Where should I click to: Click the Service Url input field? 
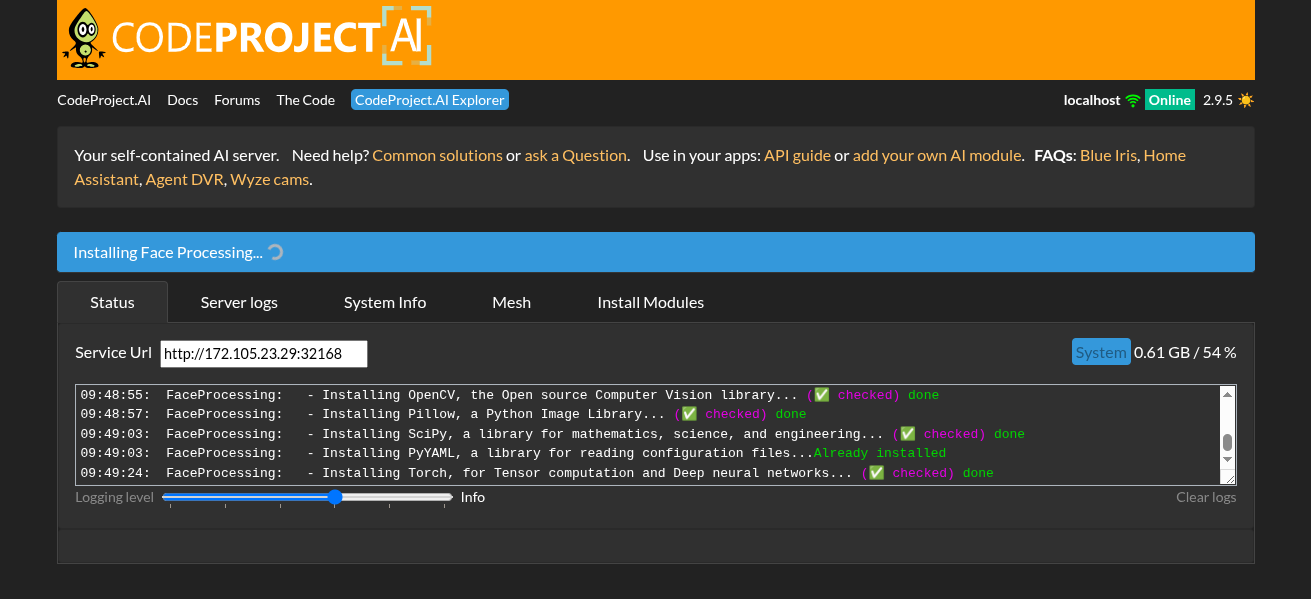coord(264,354)
